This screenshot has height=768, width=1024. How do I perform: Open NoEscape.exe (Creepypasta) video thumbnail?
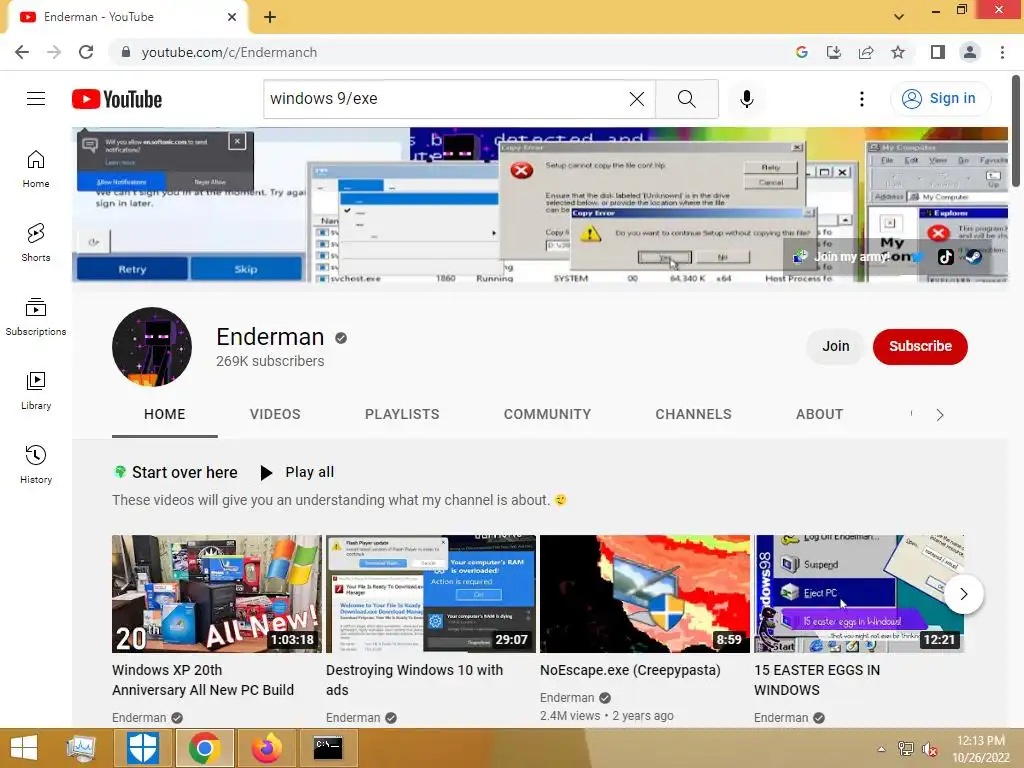click(x=645, y=594)
